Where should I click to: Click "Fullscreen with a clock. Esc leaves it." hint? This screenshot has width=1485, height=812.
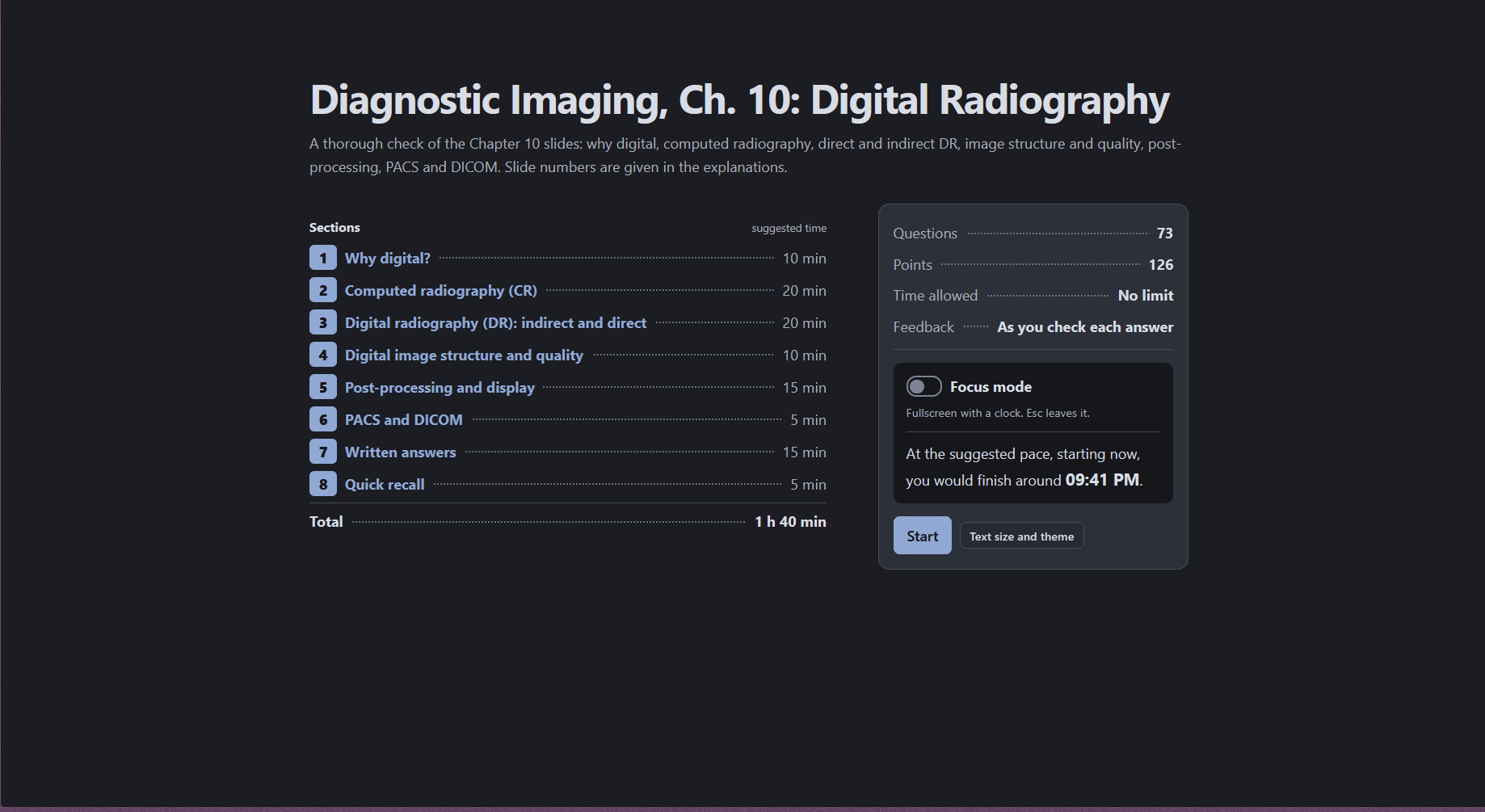(x=998, y=413)
